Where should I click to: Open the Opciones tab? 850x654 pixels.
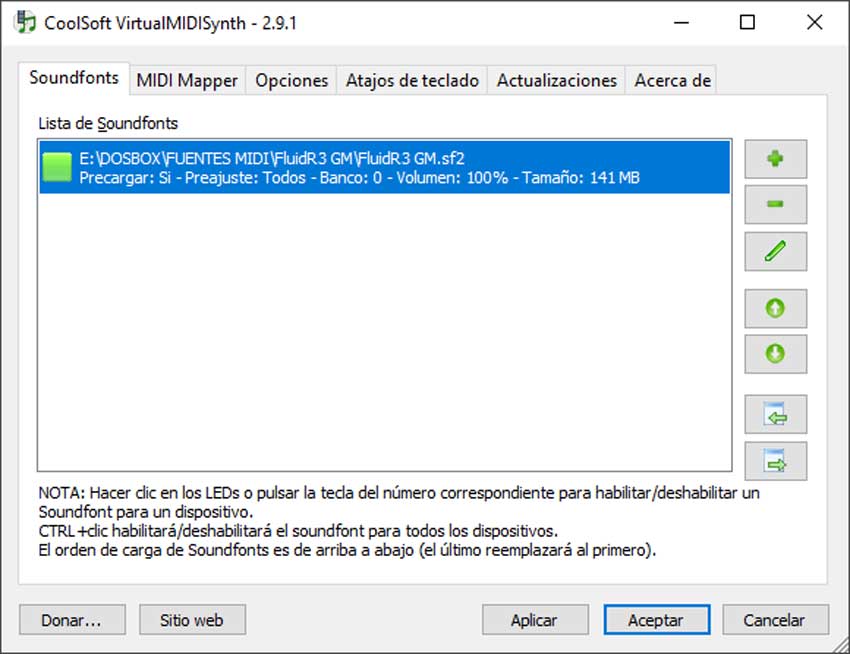[x=292, y=80]
